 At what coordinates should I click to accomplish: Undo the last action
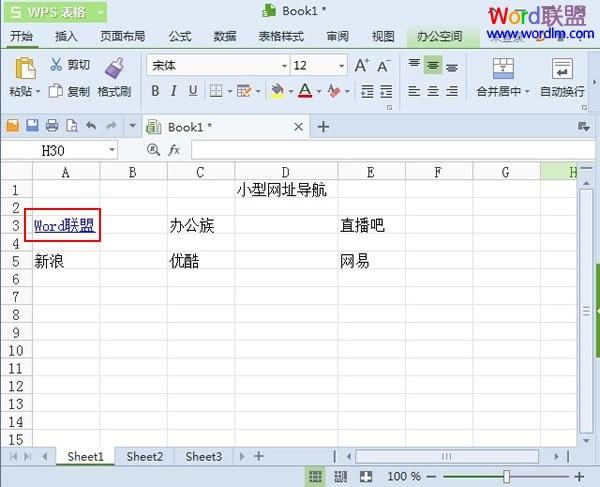pyautogui.click(x=91, y=125)
